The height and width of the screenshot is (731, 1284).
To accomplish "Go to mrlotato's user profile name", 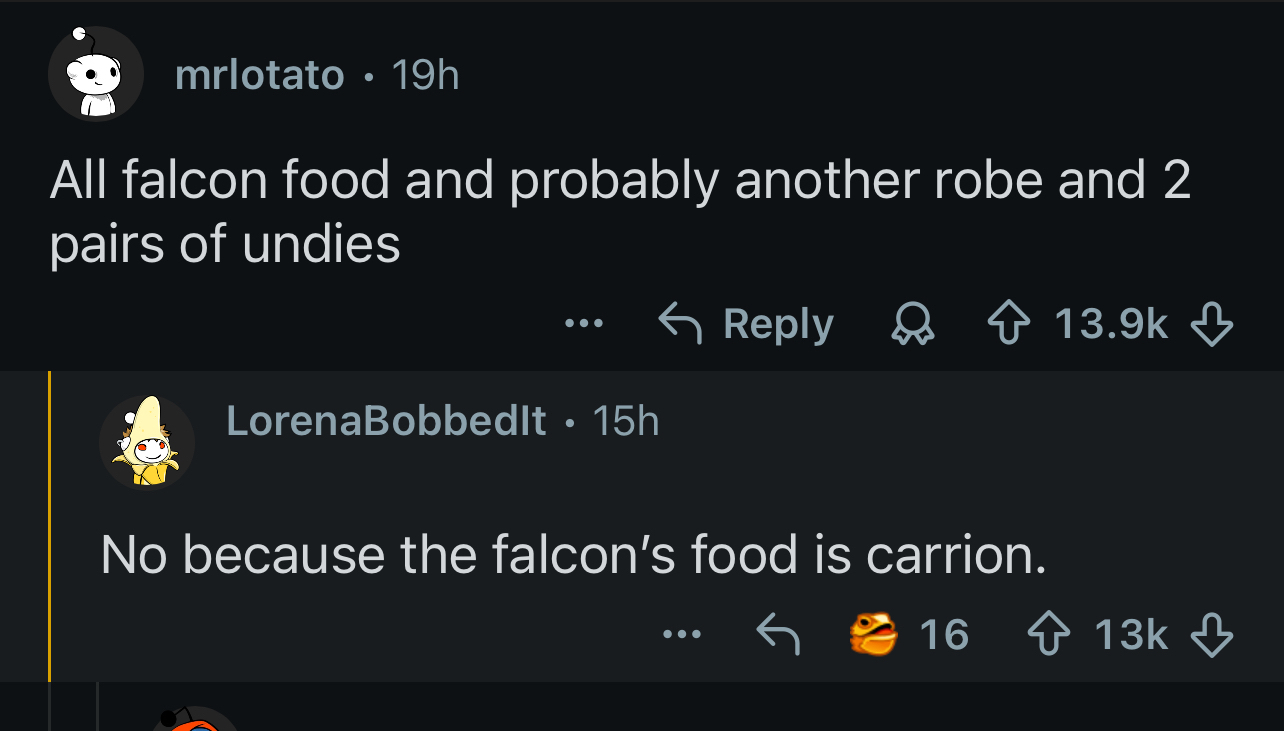I will coord(259,75).
